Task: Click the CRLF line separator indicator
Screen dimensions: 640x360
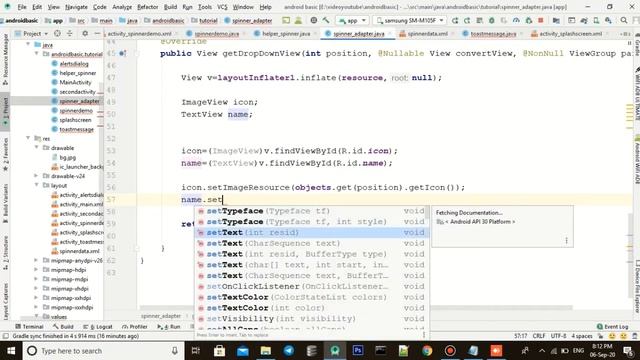Action: 539,336
